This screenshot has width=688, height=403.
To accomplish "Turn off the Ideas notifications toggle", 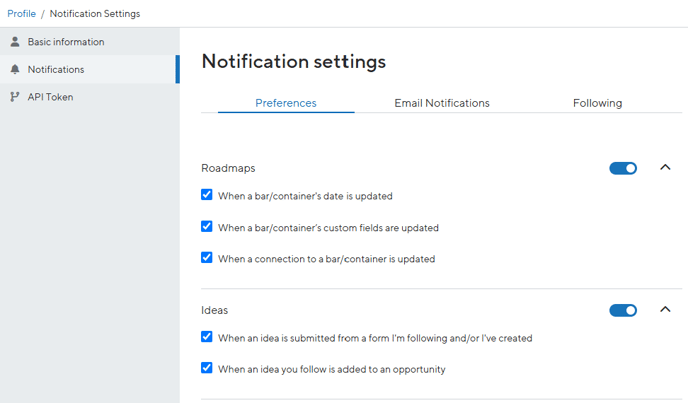I will (x=623, y=310).
